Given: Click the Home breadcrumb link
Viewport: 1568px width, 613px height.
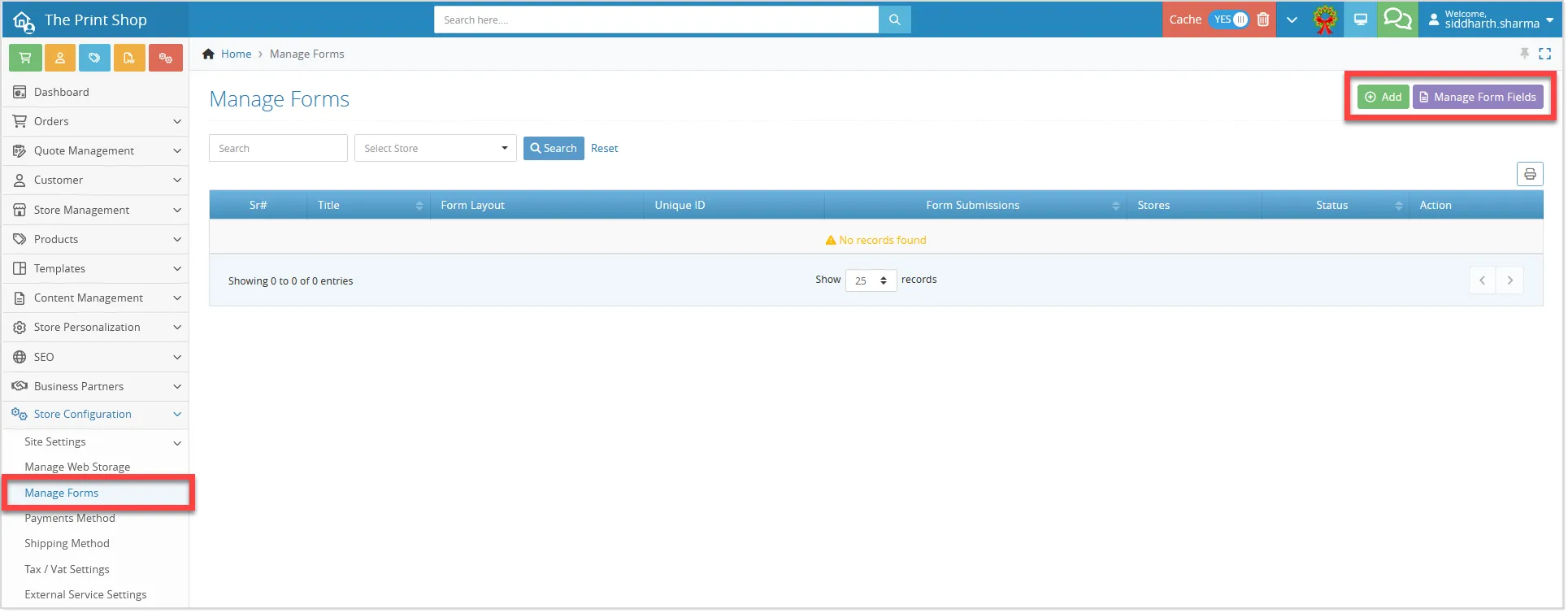Looking at the screenshot, I should pyautogui.click(x=236, y=54).
